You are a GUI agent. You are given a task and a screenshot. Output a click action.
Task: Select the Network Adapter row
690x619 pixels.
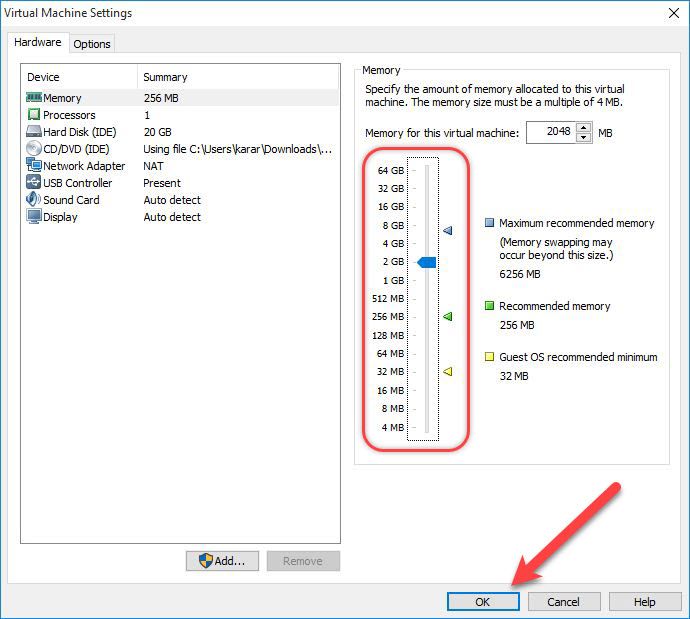182,166
